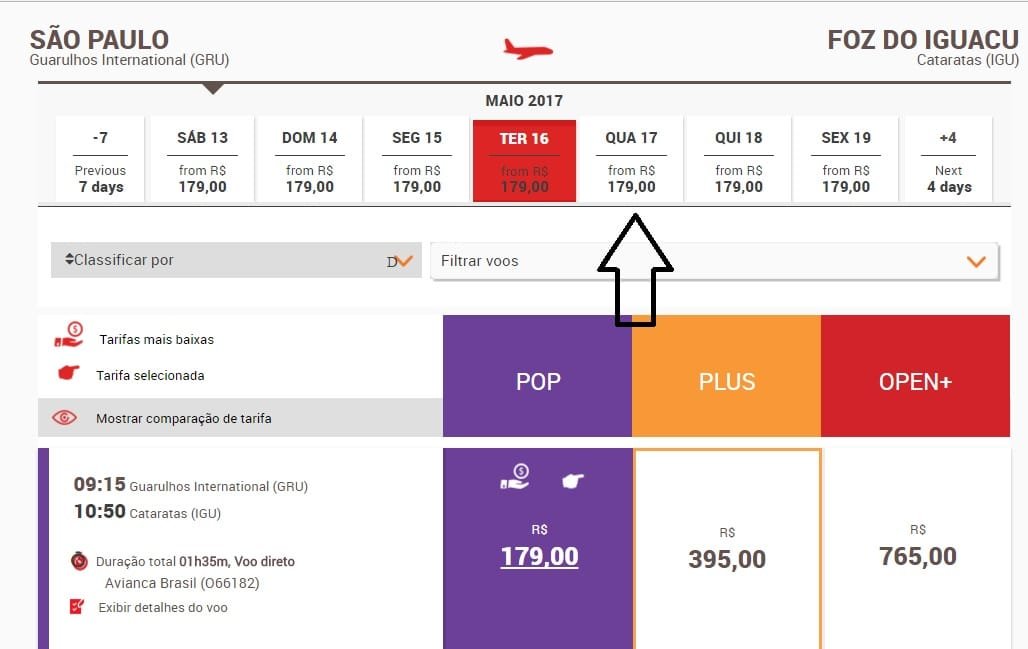
Task: Go to Next 4 days
Action: pos(948,159)
